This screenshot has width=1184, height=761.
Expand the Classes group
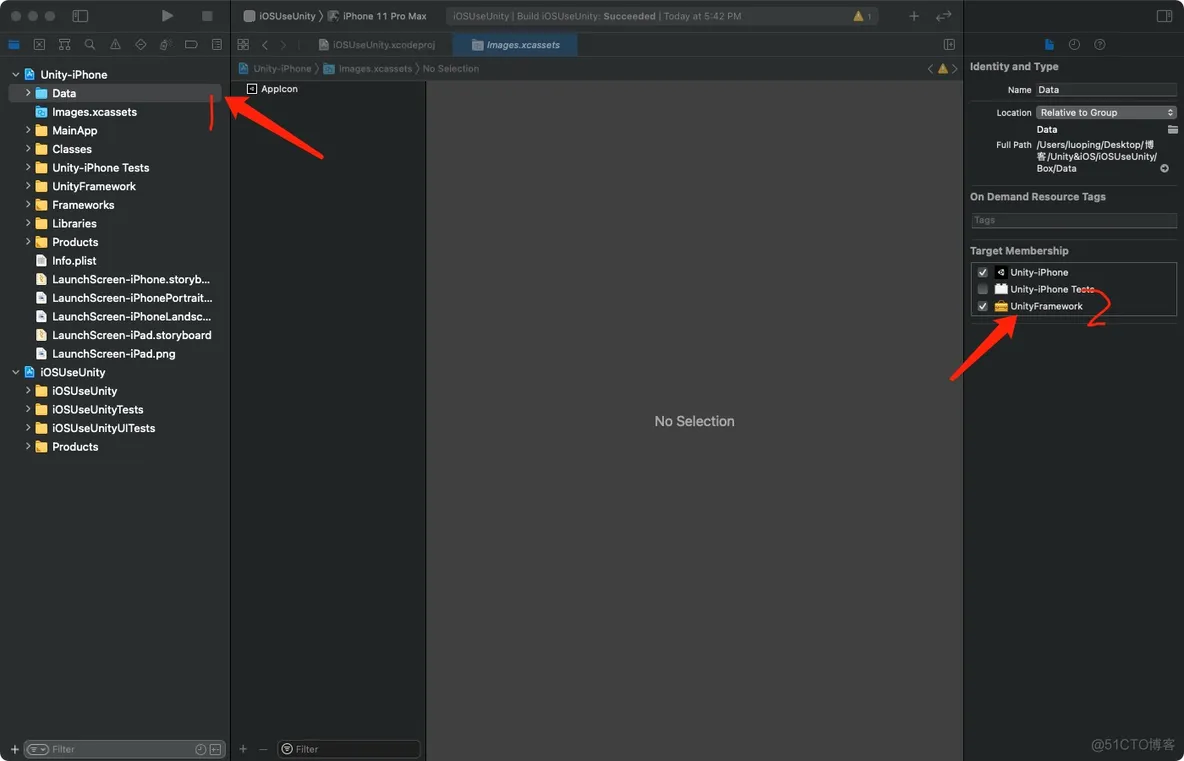pos(28,149)
